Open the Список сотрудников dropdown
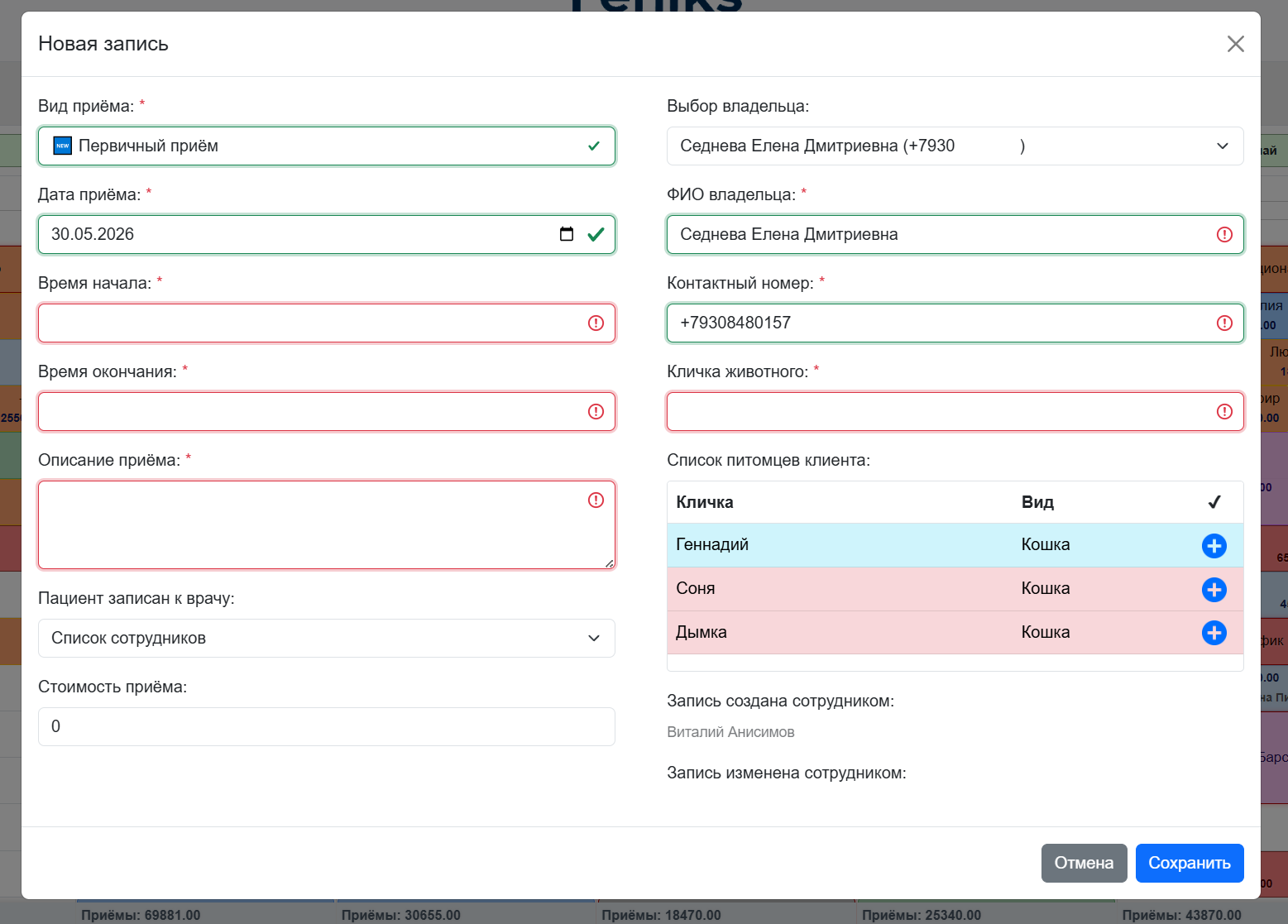 [327, 638]
